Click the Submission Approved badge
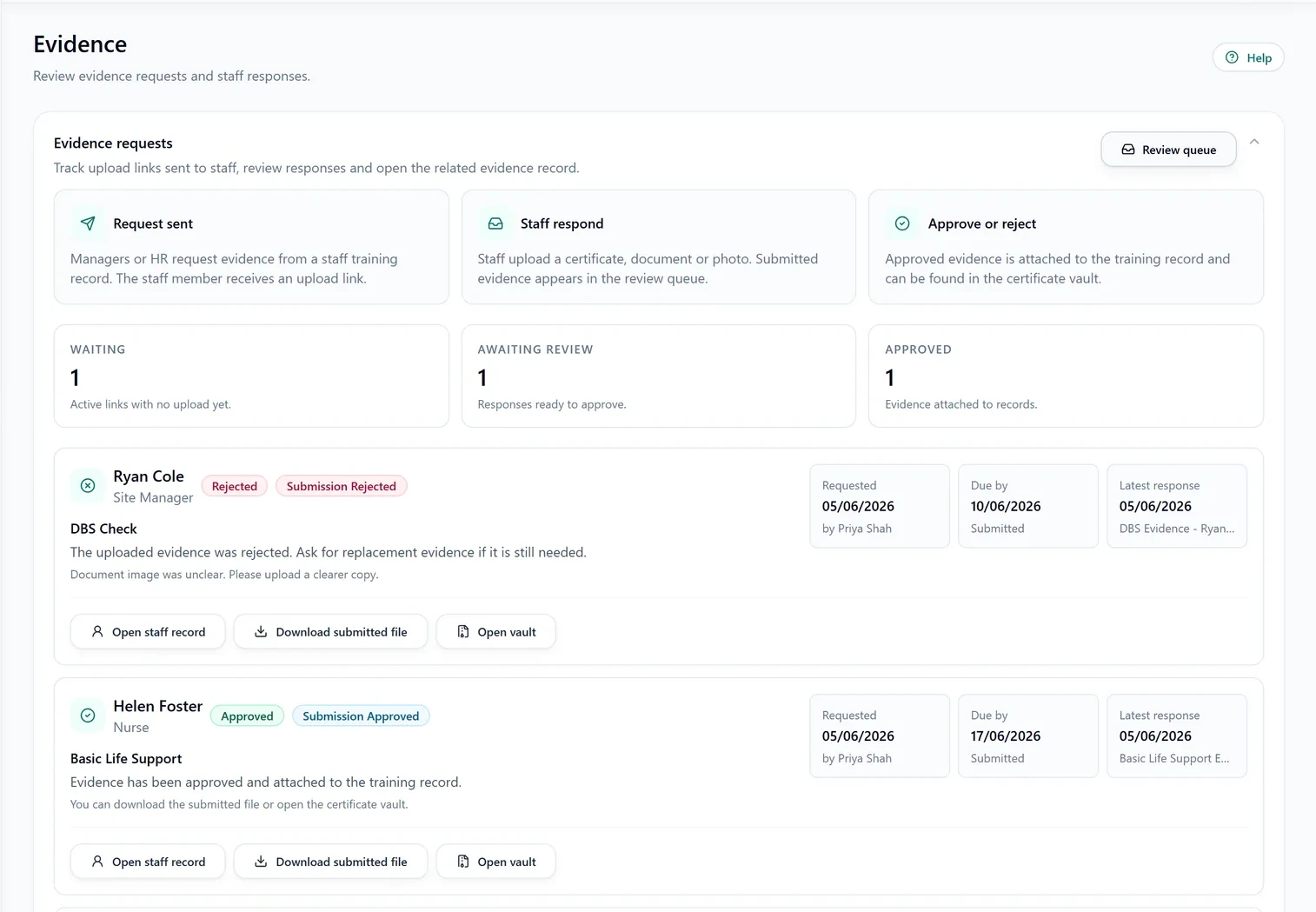1316x912 pixels. pos(361,716)
